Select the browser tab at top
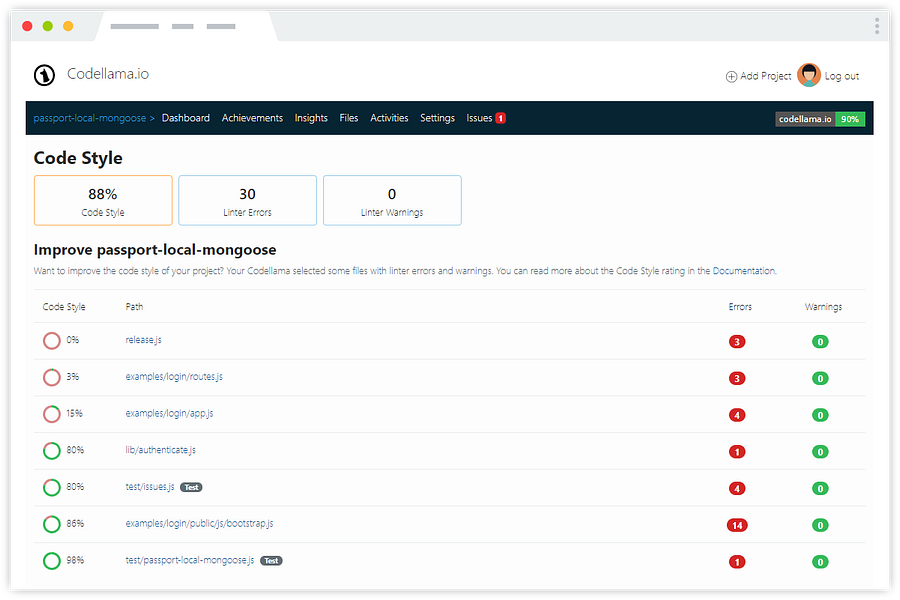 coord(187,27)
